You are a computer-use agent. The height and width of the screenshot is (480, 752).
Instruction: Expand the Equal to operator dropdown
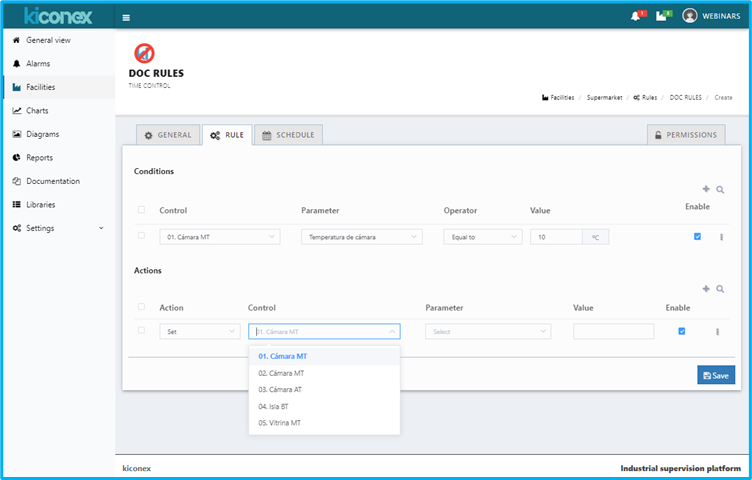point(483,237)
